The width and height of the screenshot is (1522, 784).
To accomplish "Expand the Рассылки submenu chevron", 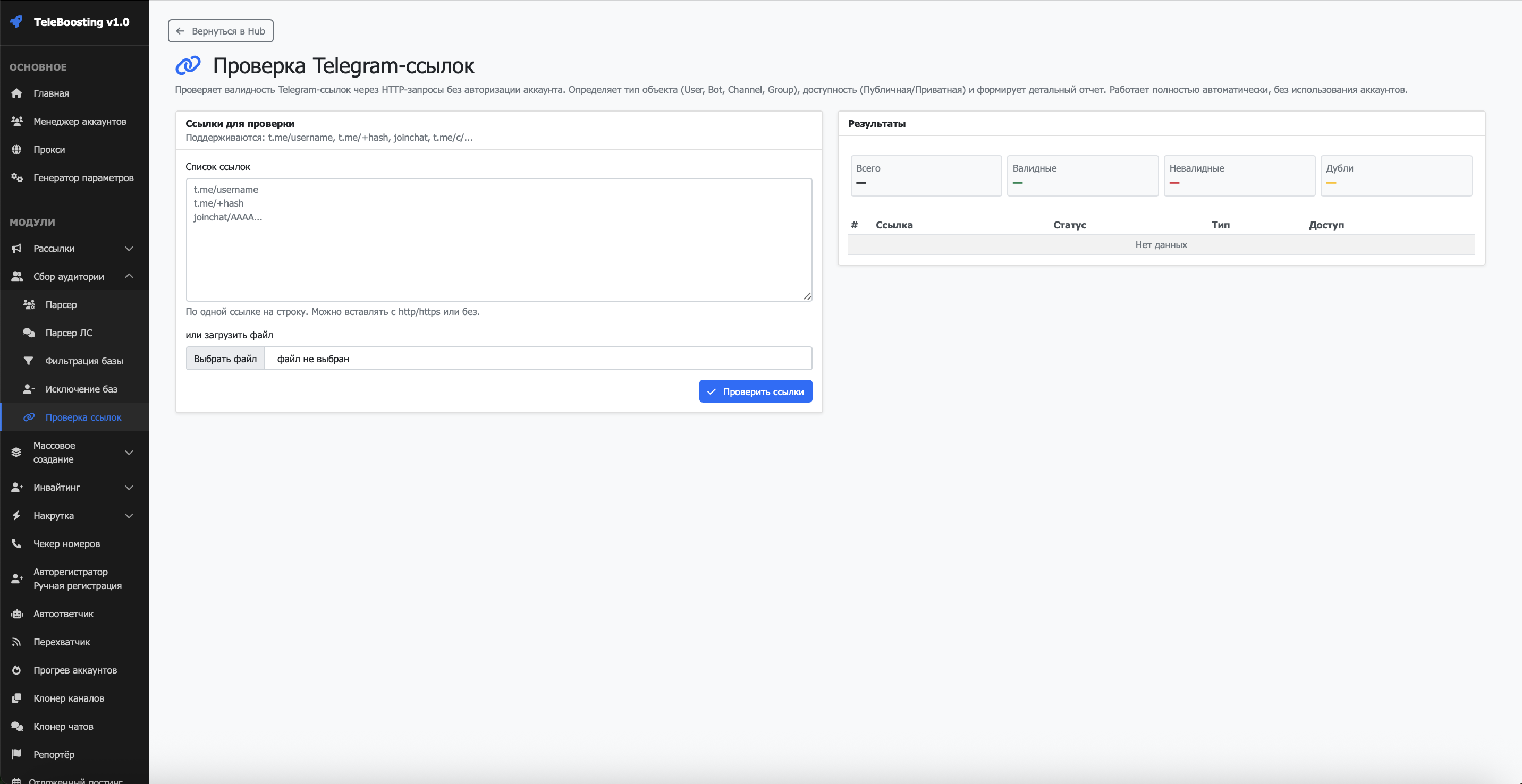I will (x=129, y=249).
